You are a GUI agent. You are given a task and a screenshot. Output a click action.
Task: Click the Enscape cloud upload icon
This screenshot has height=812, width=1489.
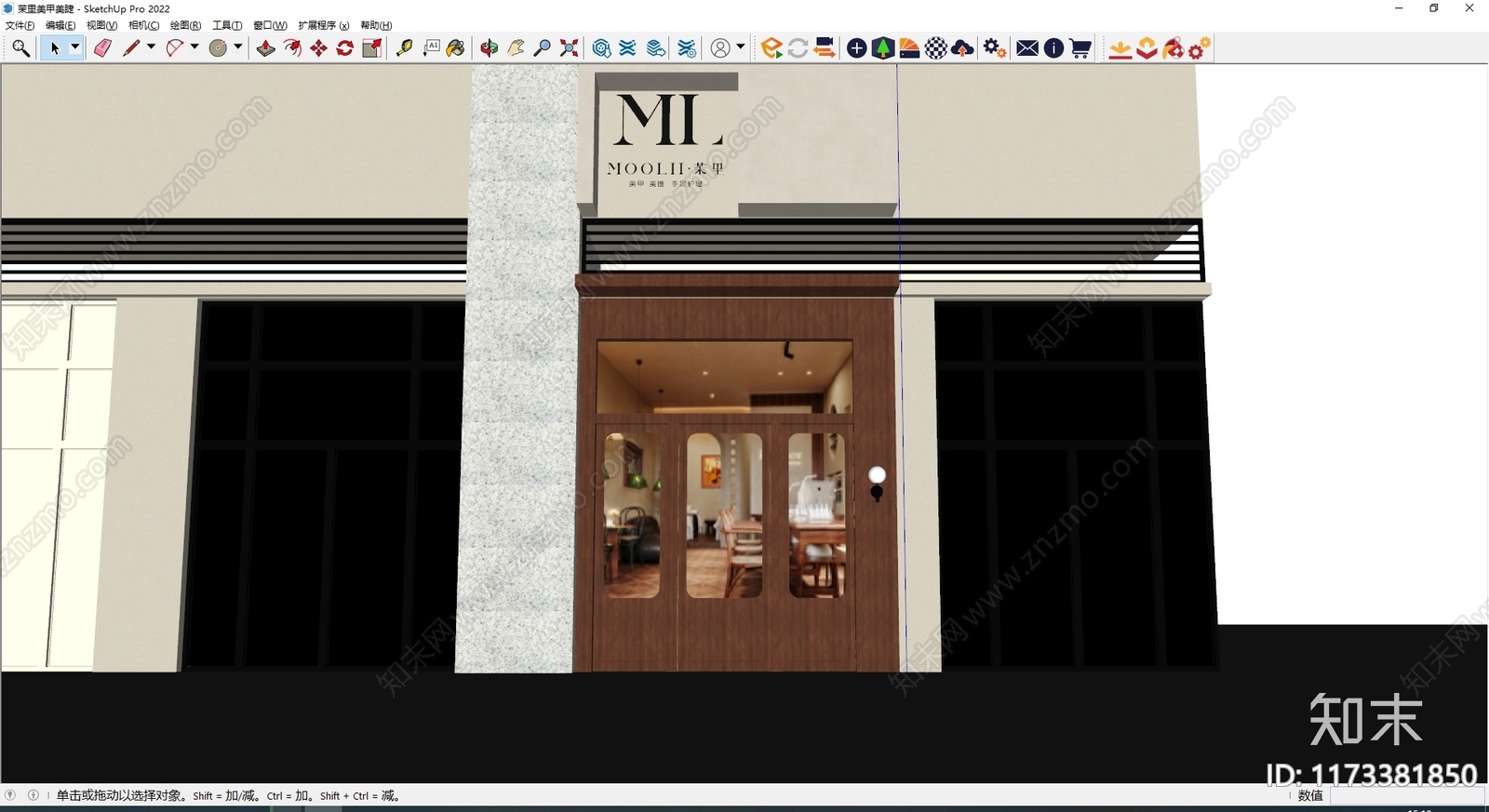pyautogui.click(x=962, y=48)
